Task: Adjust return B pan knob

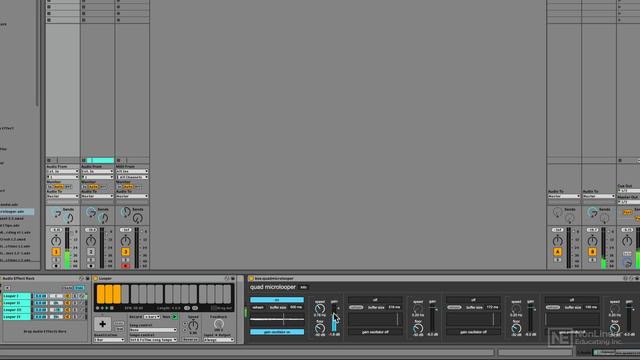Action: [x=592, y=241]
